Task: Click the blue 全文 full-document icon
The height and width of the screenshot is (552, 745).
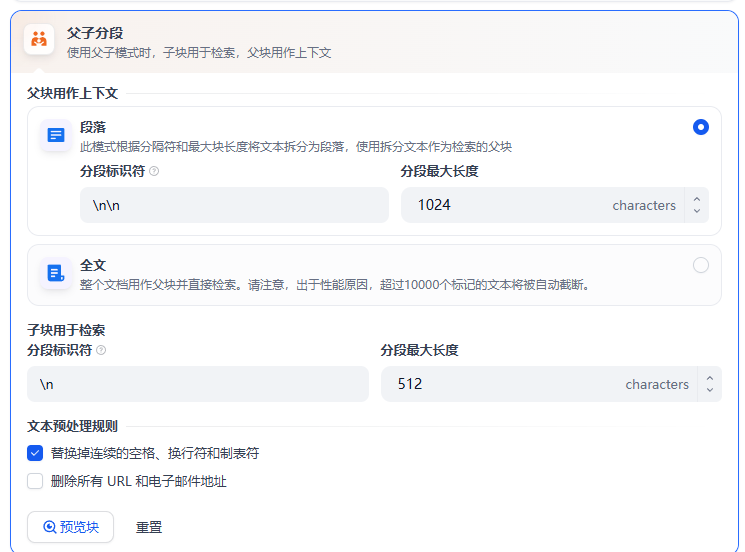Action: (x=56, y=273)
